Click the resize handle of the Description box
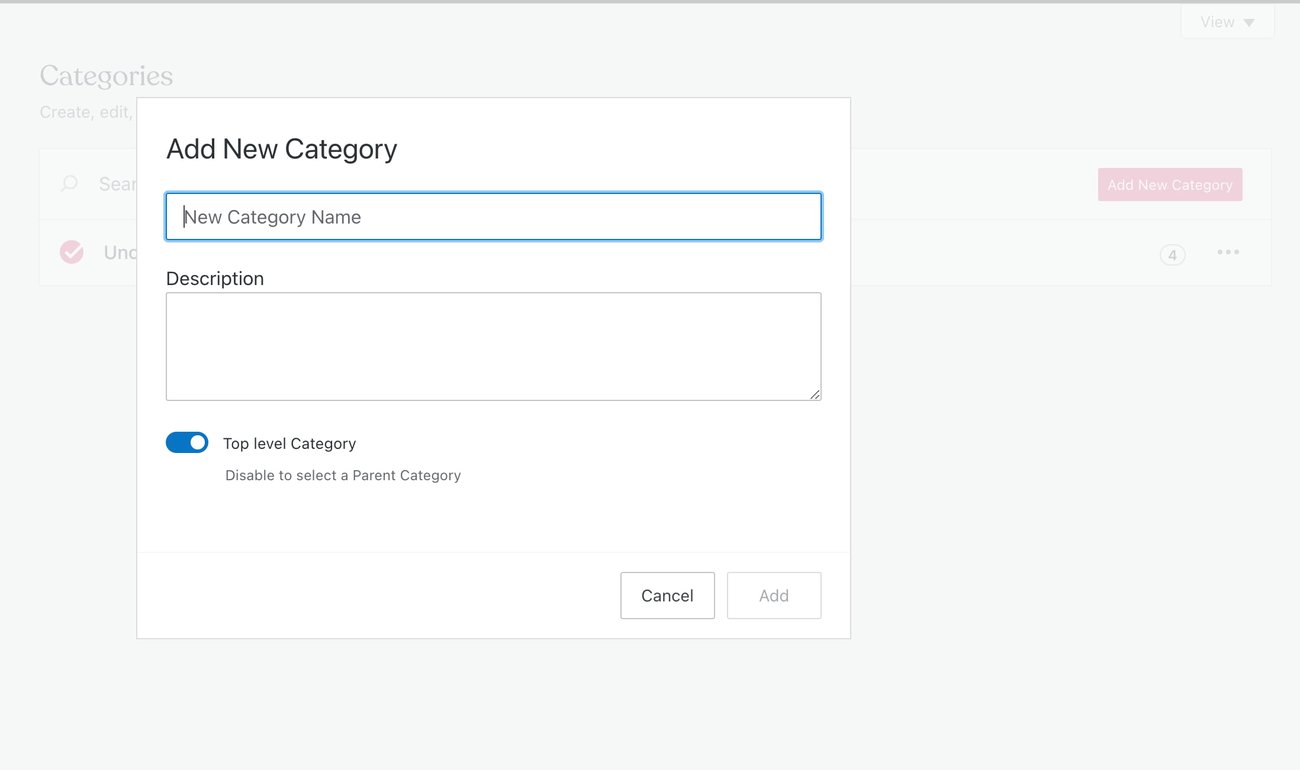Image resolution: width=1300 pixels, height=770 pixels. (x=815, y=395)
